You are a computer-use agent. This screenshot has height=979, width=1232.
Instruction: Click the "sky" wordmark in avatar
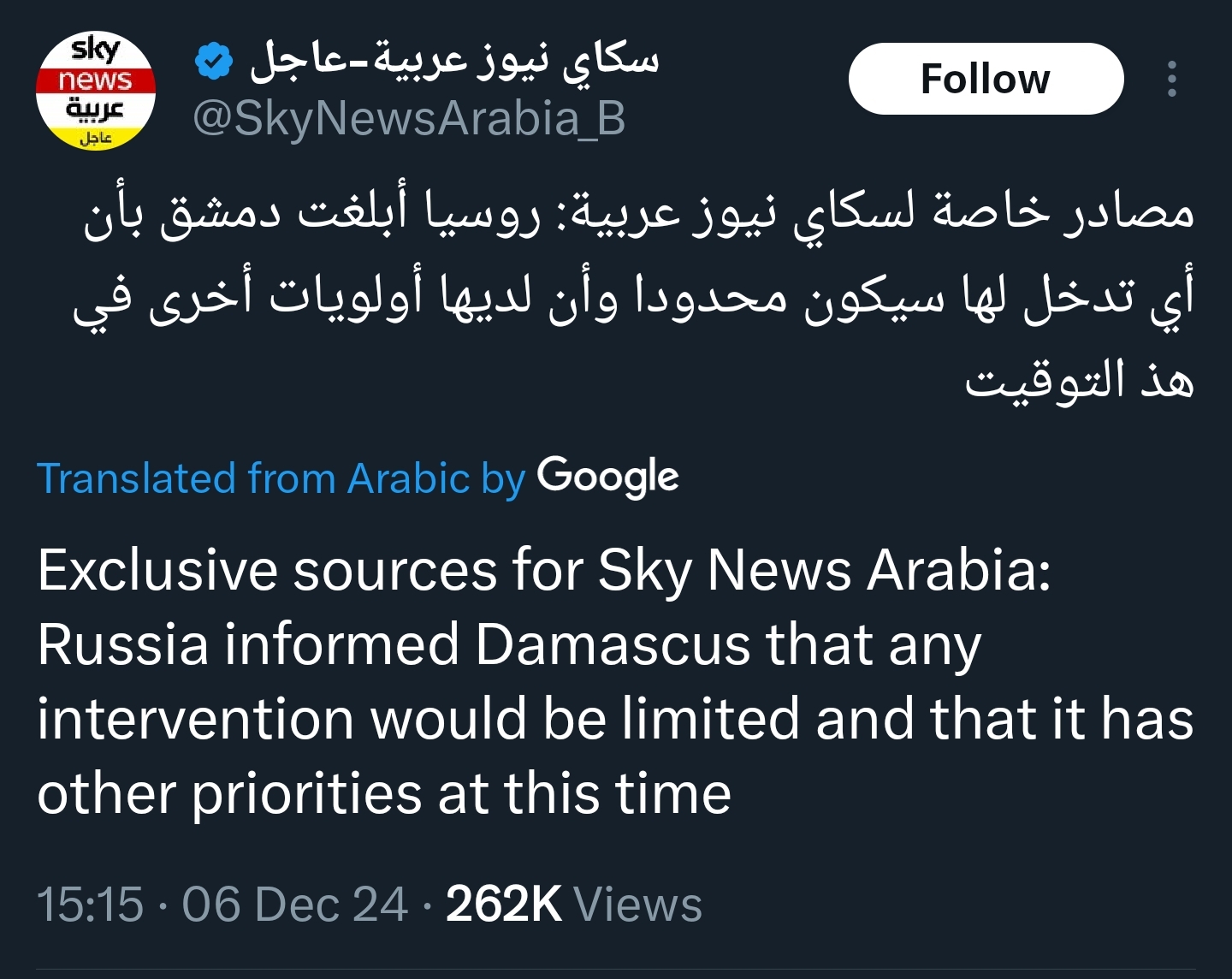point(95,50)
